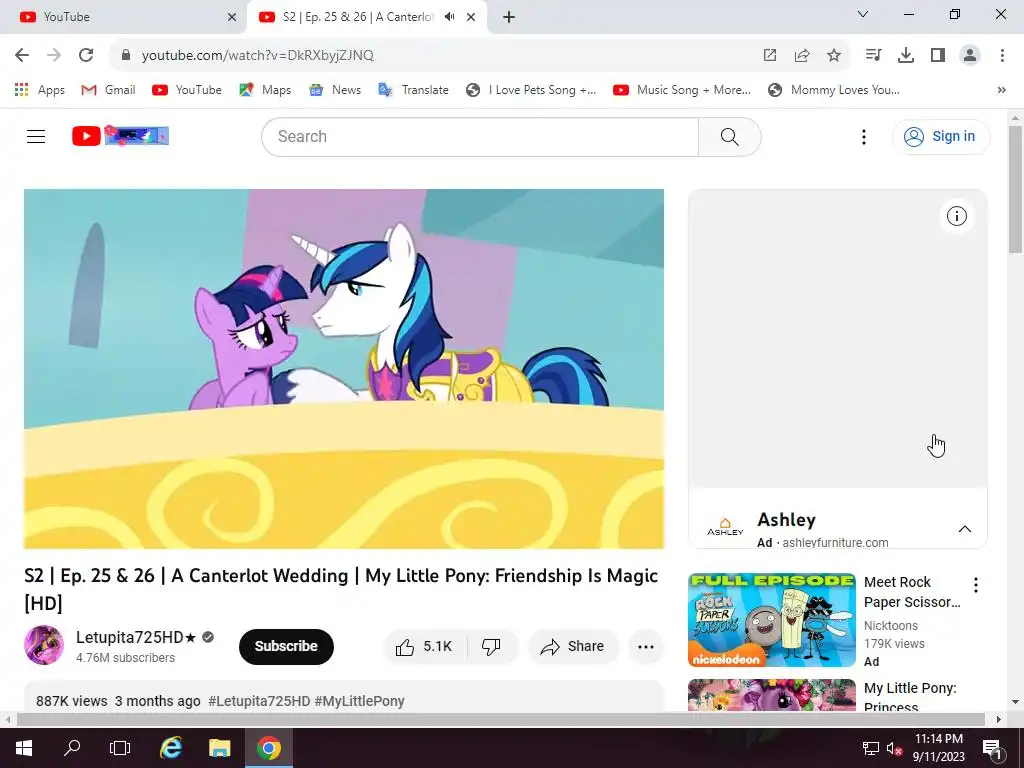Open Windows Start menu
The width and height of the screenshot is (1024, 768).
coord(24,748)
